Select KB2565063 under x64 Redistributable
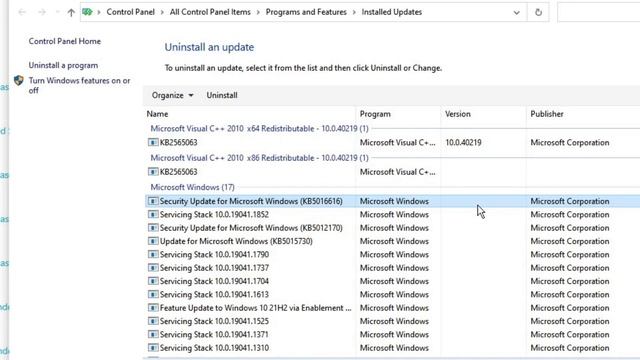Image resolution: width=640 pixels, height=360 pixels. coord(178,142)
